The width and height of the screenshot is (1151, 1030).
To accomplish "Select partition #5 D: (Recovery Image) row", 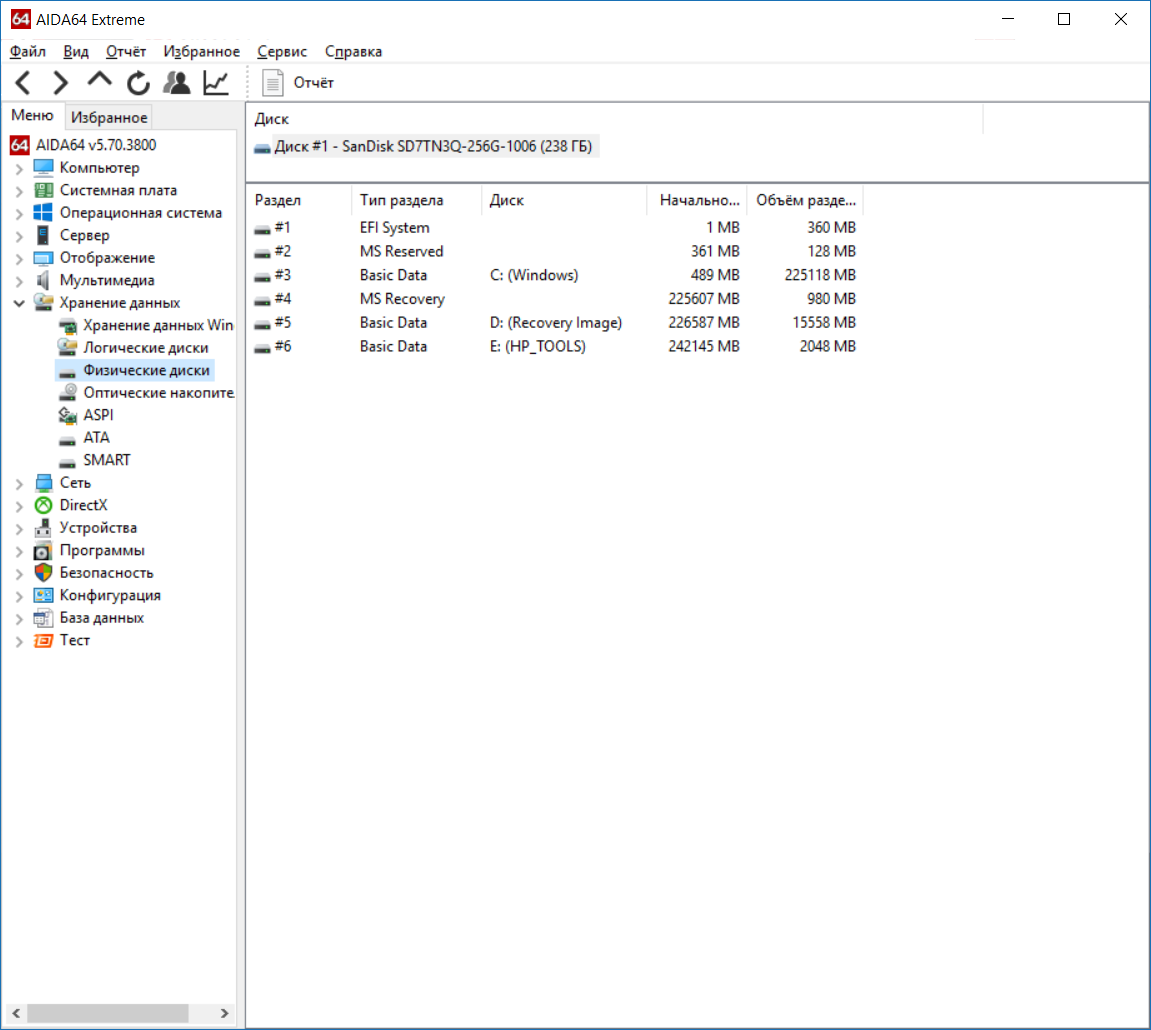I will (x=555, y=322).
